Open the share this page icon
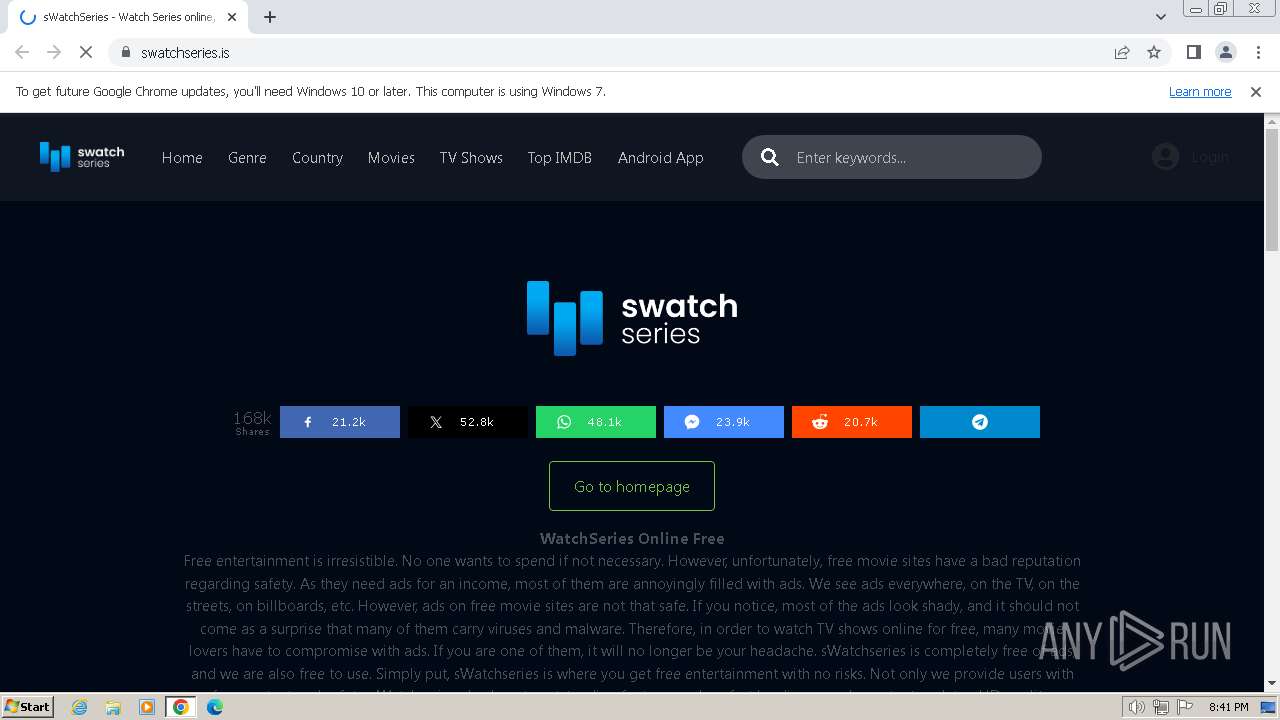This screenshot has height=720, width=1280. click(1122, 52)
